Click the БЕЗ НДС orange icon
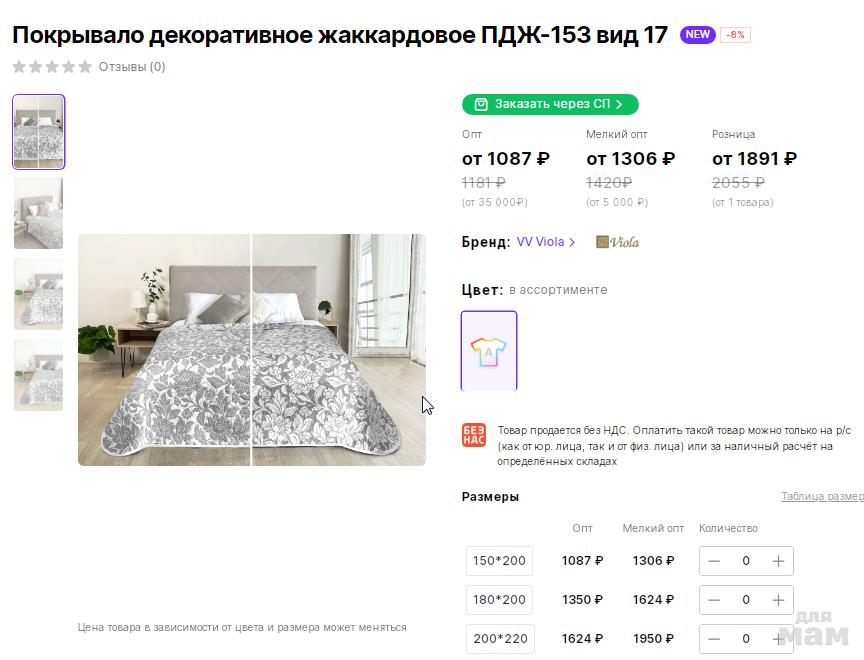Viewport: 864px width, 660px height. coord(474,435)
